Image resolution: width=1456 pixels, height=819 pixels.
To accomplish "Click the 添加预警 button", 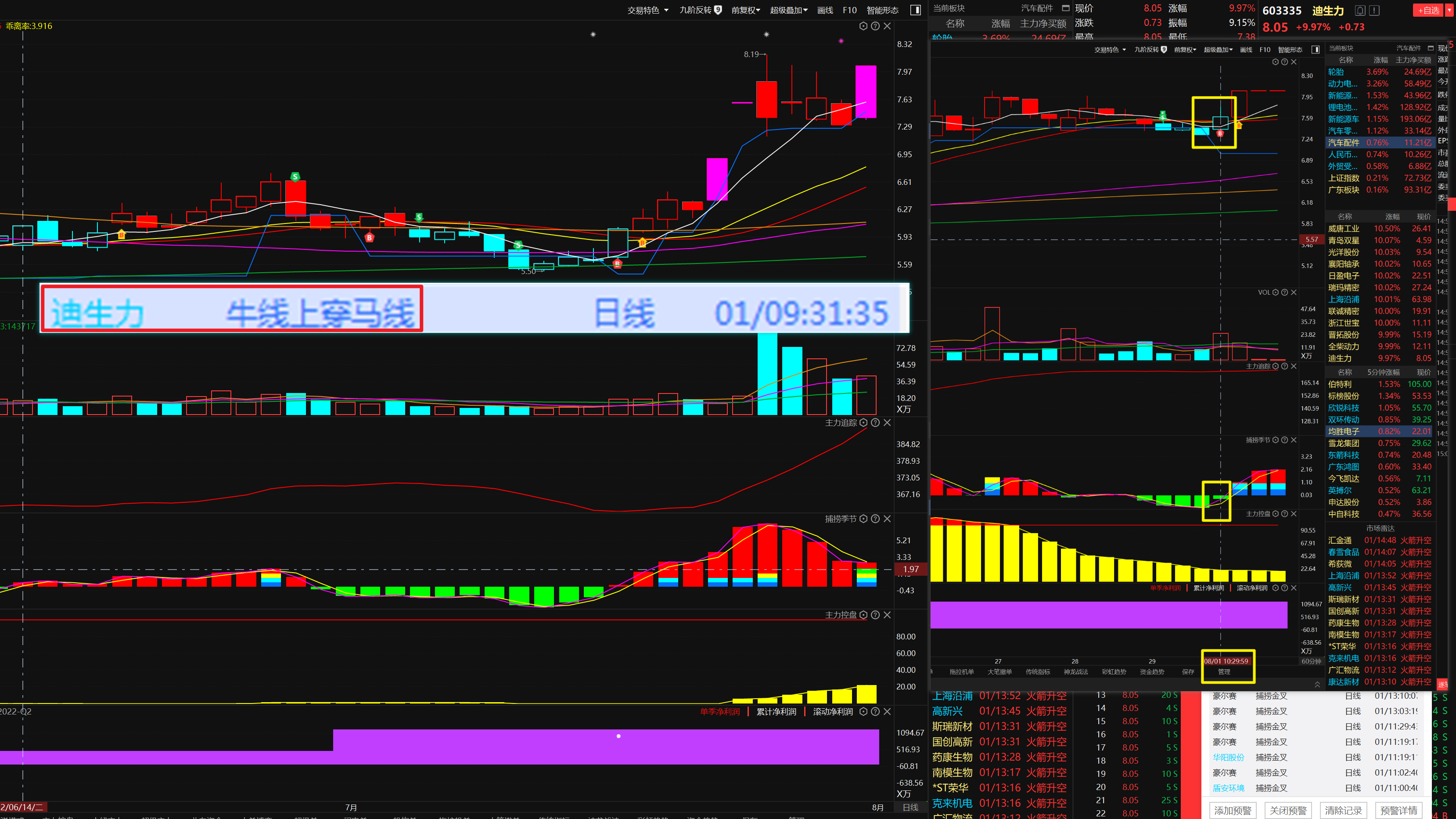I will (x=1233, y=810).
